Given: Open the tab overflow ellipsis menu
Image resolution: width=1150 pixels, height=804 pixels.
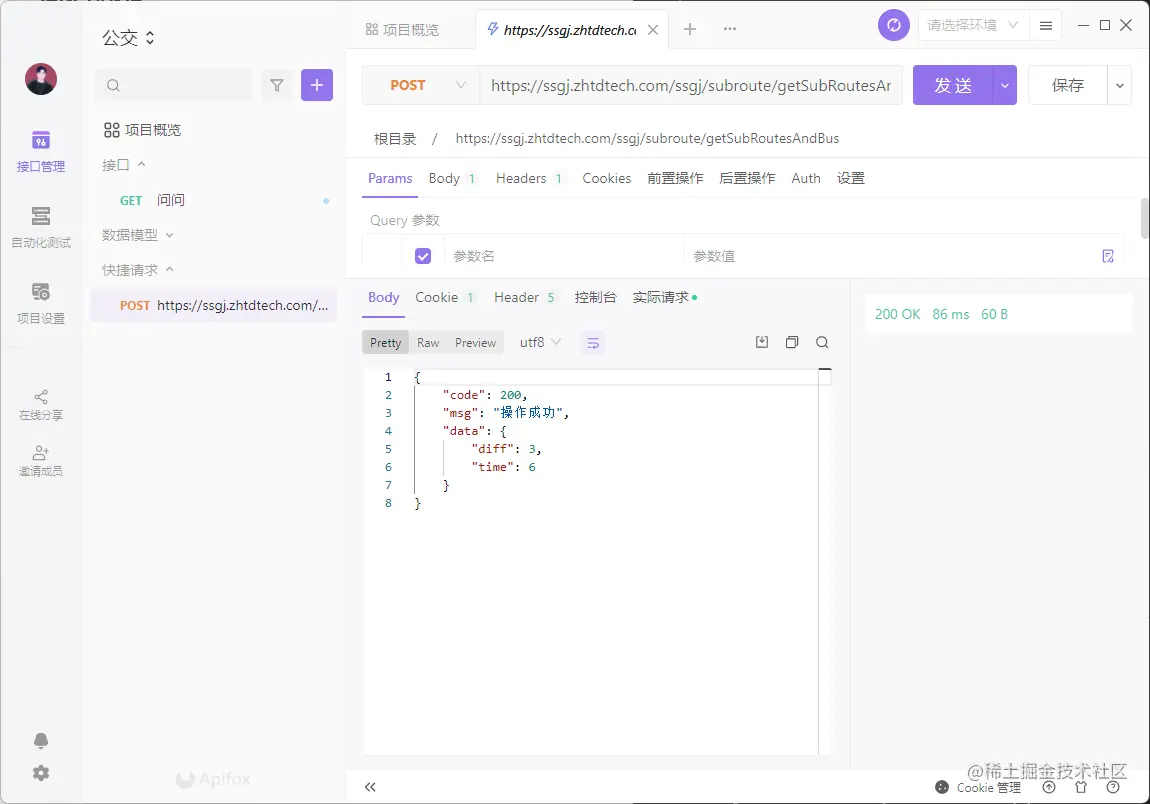Looking at the screenshot, I should pos(730,29).
